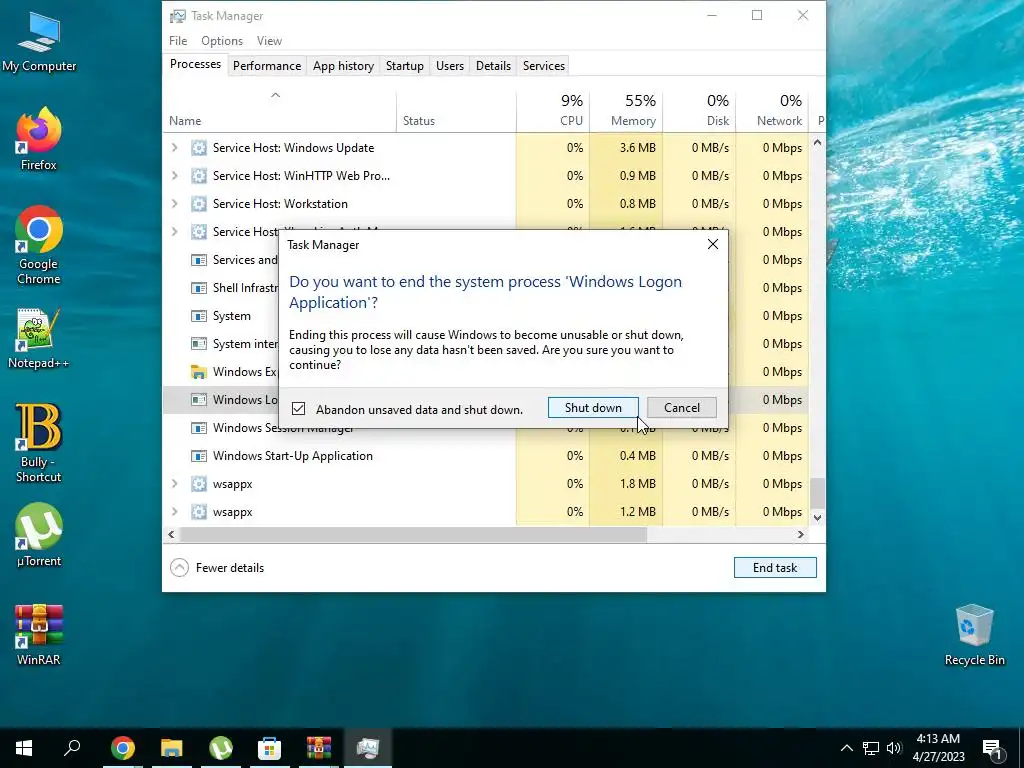Open the File menu

coord(178,40)
